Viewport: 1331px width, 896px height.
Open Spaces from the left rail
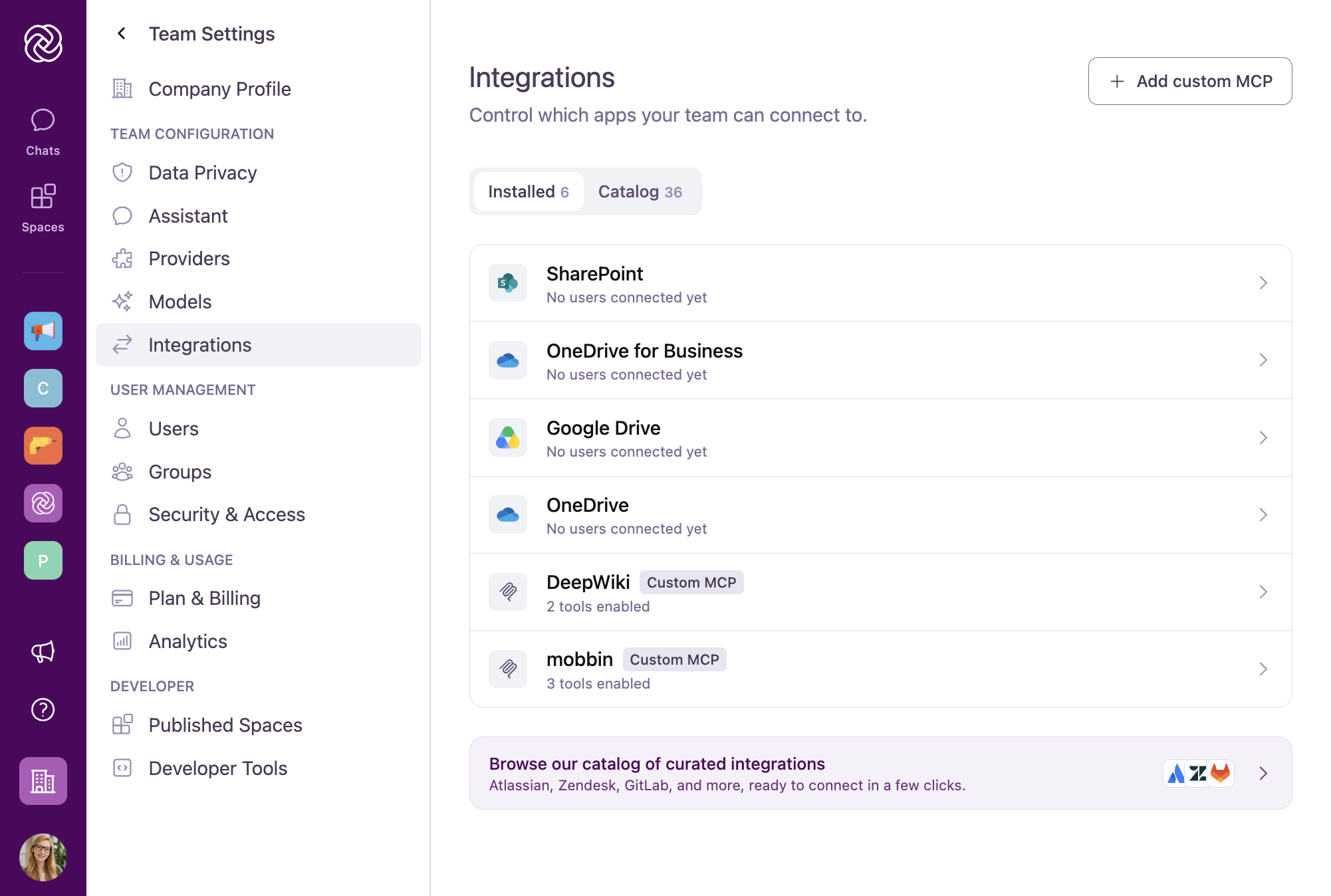click(43, 209)
